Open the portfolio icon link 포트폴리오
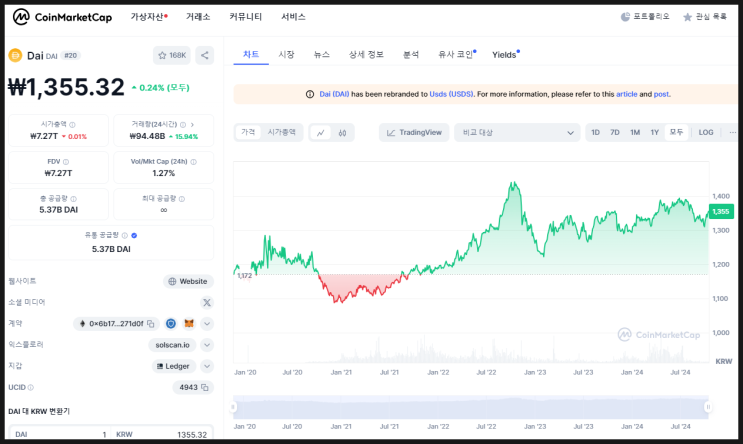 click(x=645, y=17)
